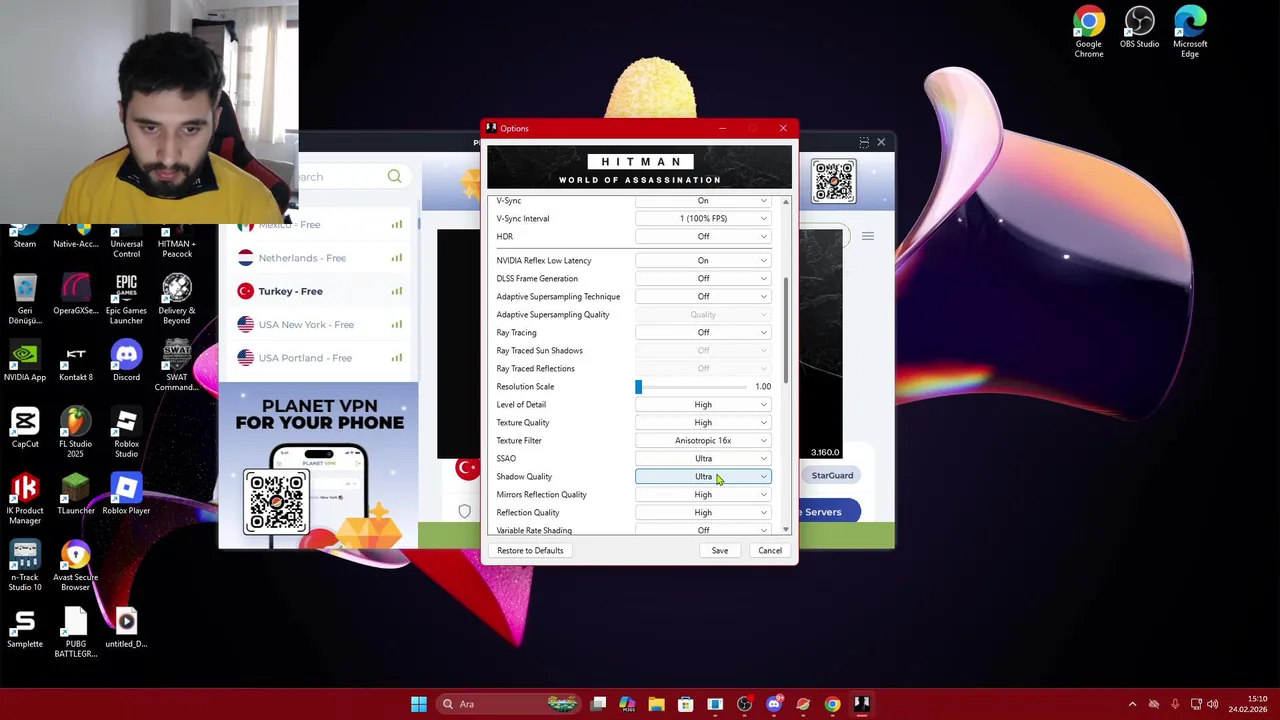Select the Roblox Player desktop icon
Screen dimensions: 1280x720
coord(126,494)
